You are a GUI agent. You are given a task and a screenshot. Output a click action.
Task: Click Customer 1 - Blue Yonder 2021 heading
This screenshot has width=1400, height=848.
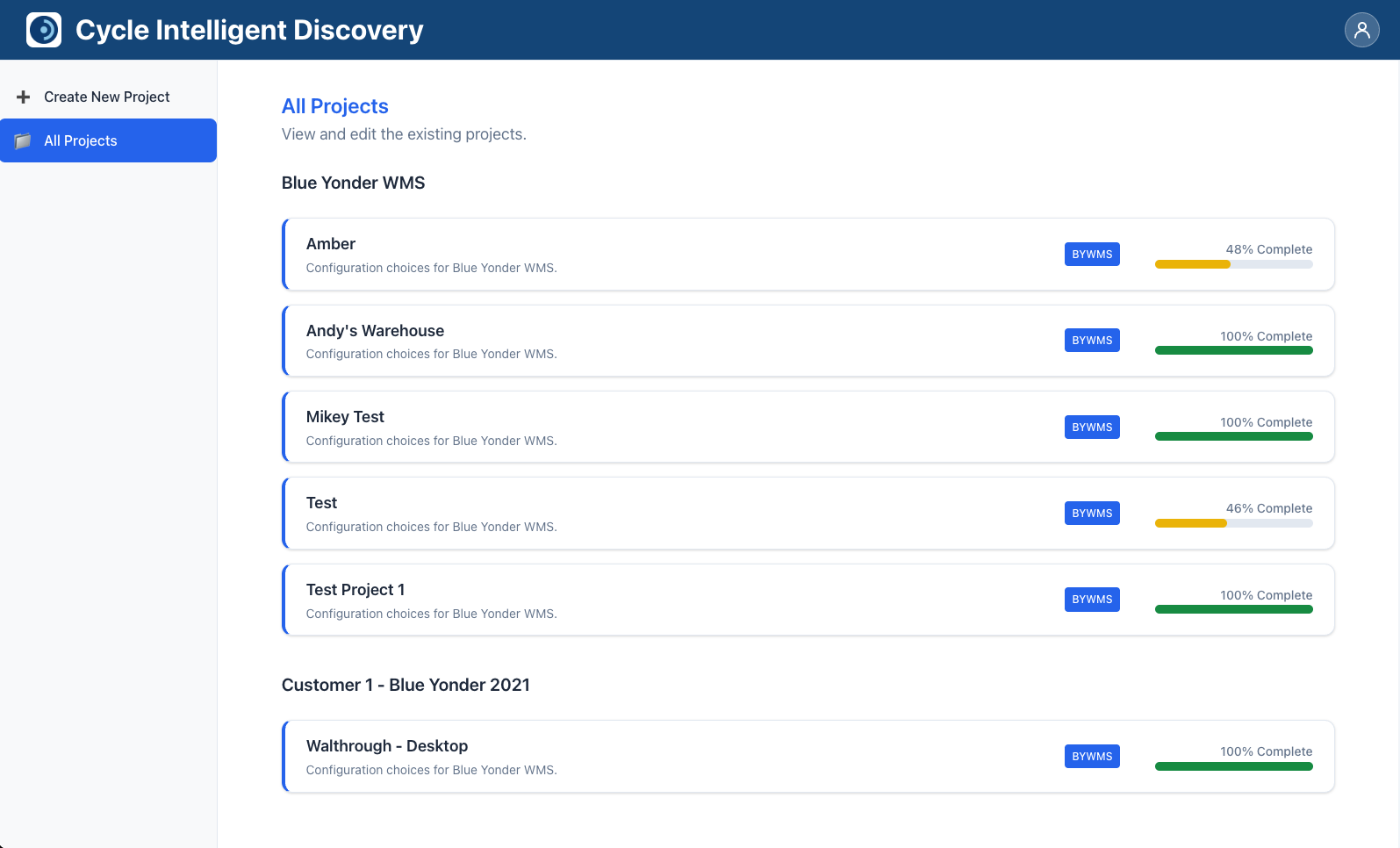pos(406,685)
